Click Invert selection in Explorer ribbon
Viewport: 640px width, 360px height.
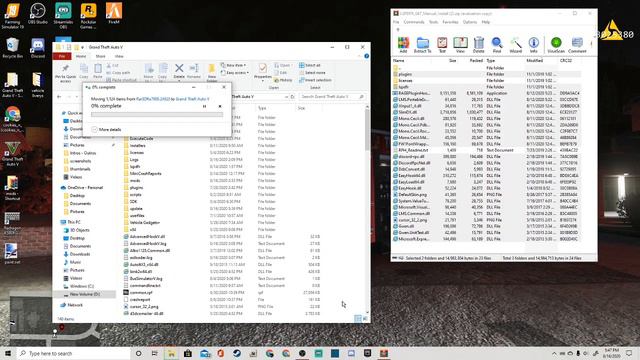315,80
